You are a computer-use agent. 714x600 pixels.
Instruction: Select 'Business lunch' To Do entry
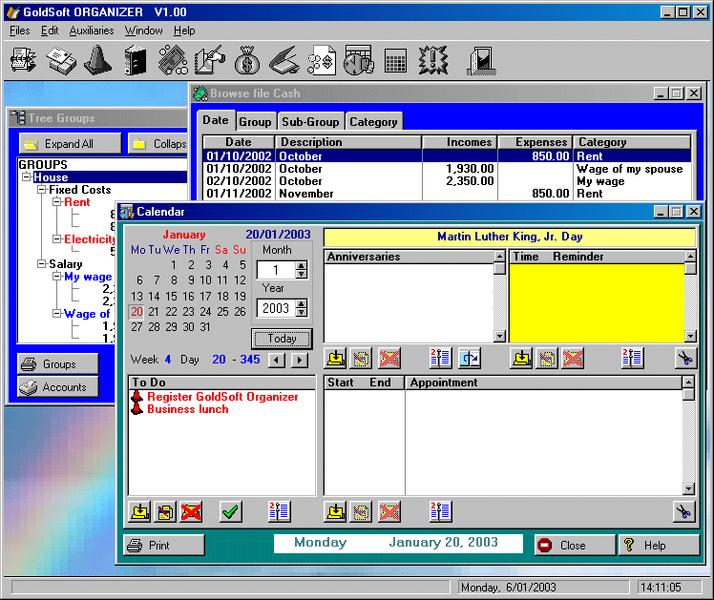(188, 409)
